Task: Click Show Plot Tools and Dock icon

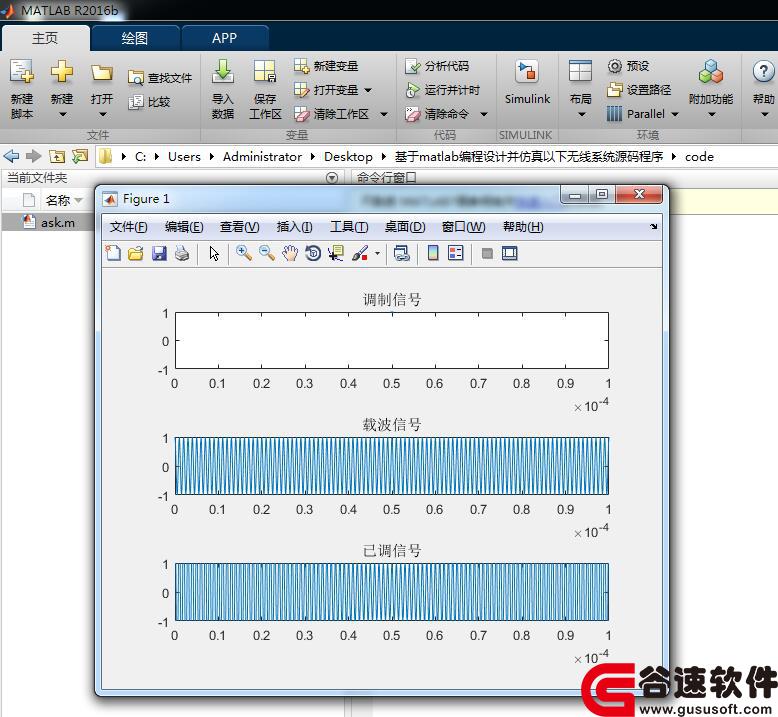Action: 510,254
